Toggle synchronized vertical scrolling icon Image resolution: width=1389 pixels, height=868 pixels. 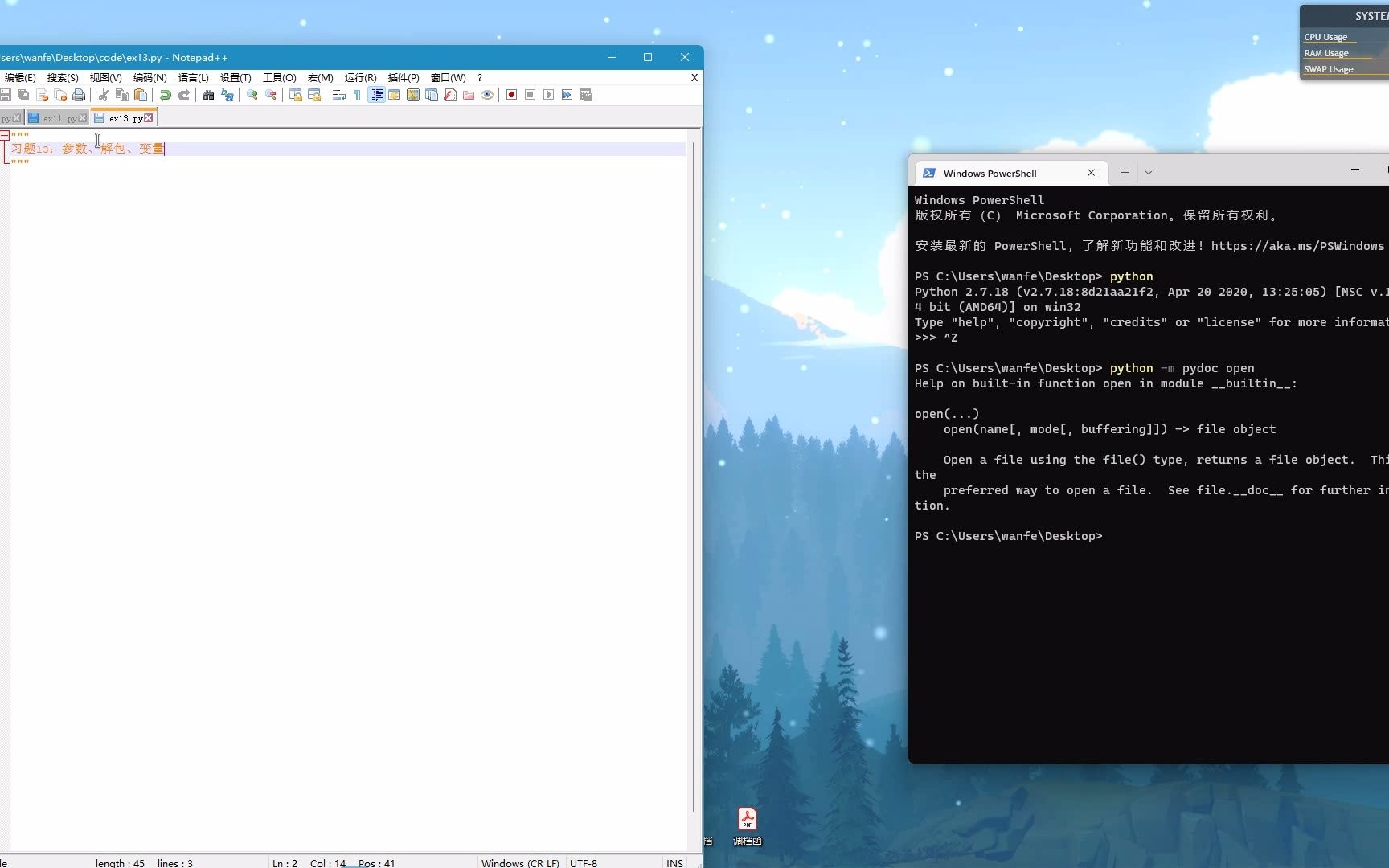(x=295, y=95)
